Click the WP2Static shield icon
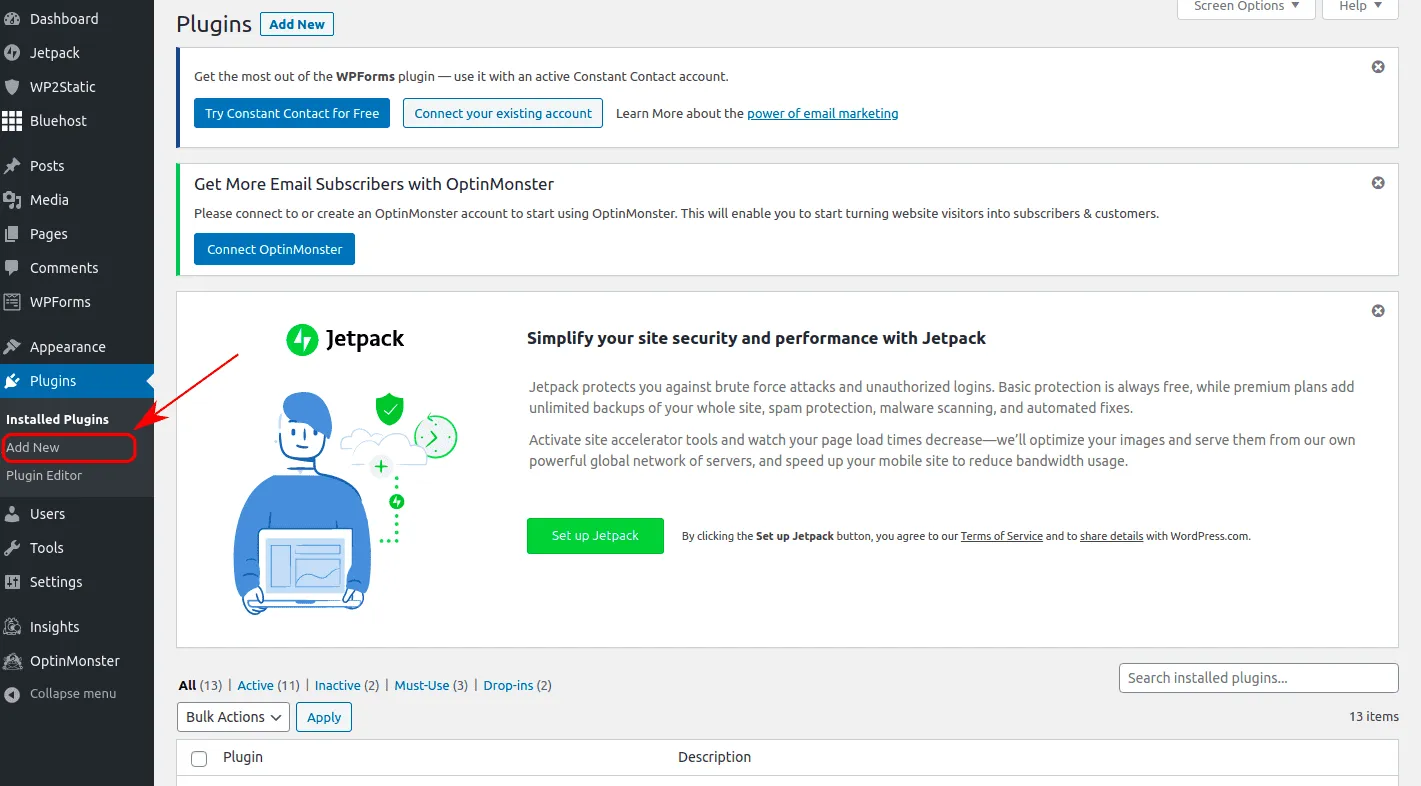The height and width of the screenshot is (786, 1421). pyautogui.click(x=12, y=87)
